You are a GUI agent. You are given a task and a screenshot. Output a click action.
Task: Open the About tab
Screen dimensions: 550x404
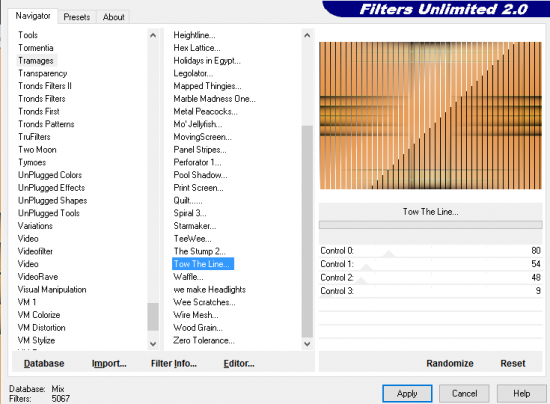(114, 17)
